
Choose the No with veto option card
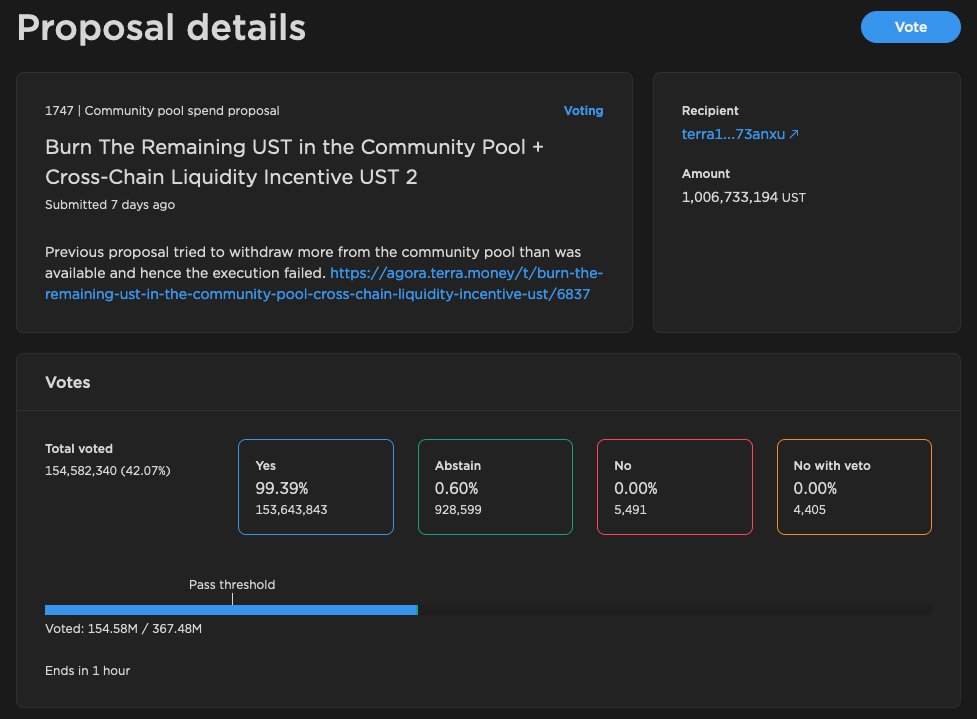click(854, 487)
